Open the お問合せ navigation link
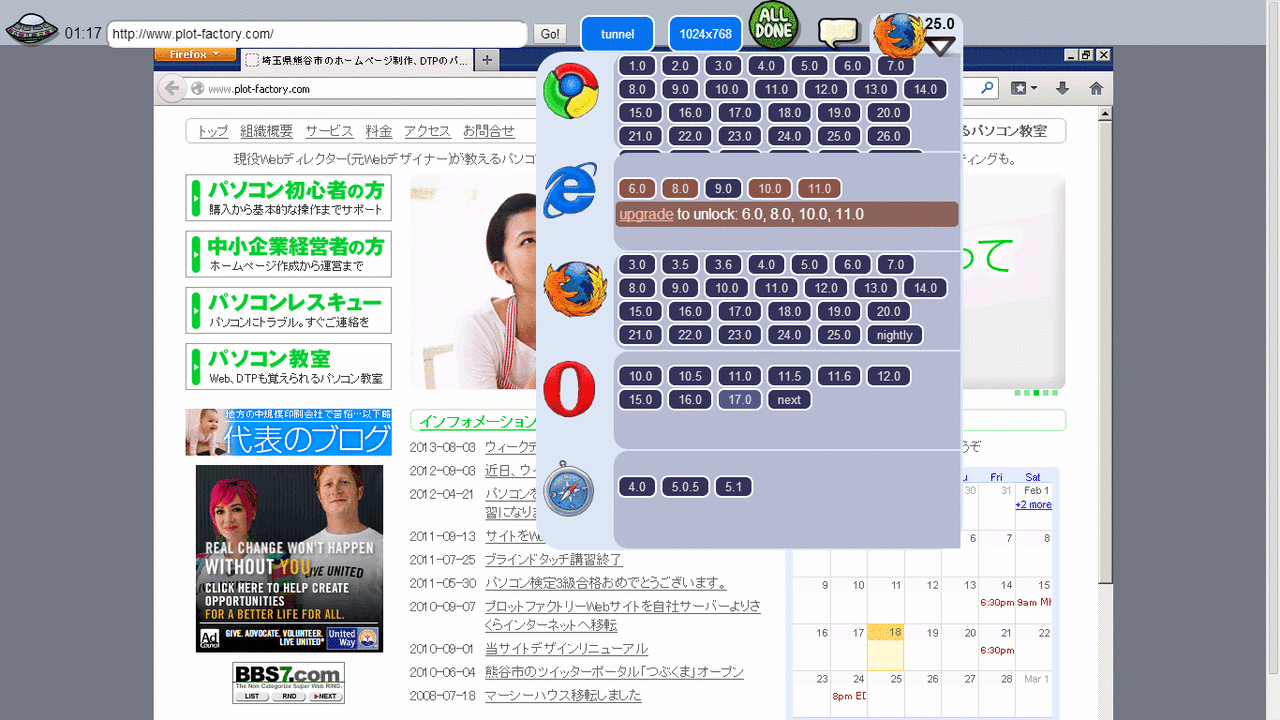 point(489,131)
